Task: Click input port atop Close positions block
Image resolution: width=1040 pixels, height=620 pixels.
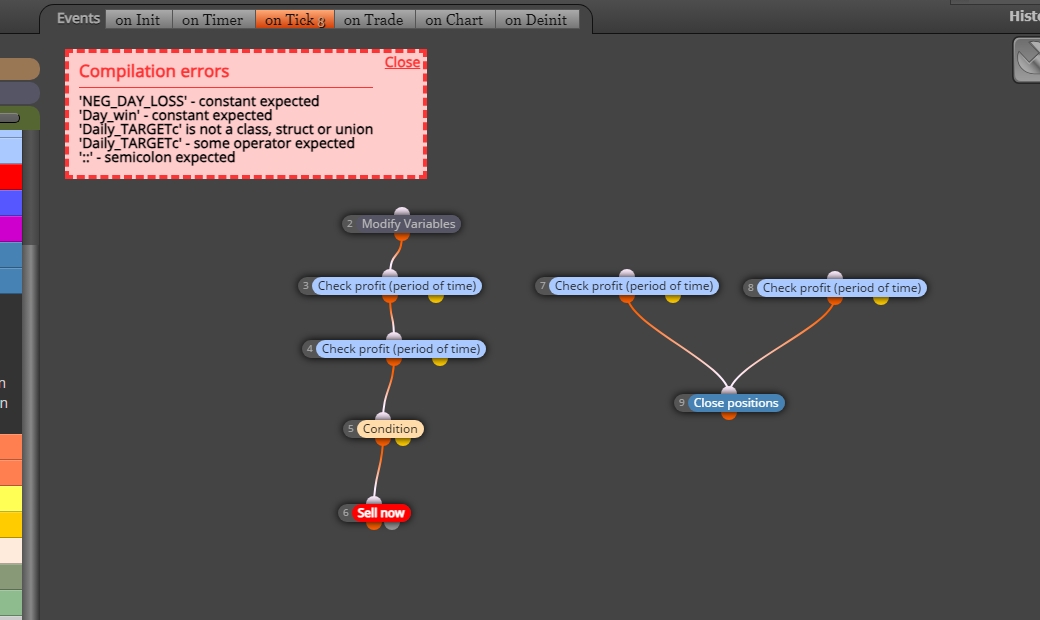Action: [729, 391]
